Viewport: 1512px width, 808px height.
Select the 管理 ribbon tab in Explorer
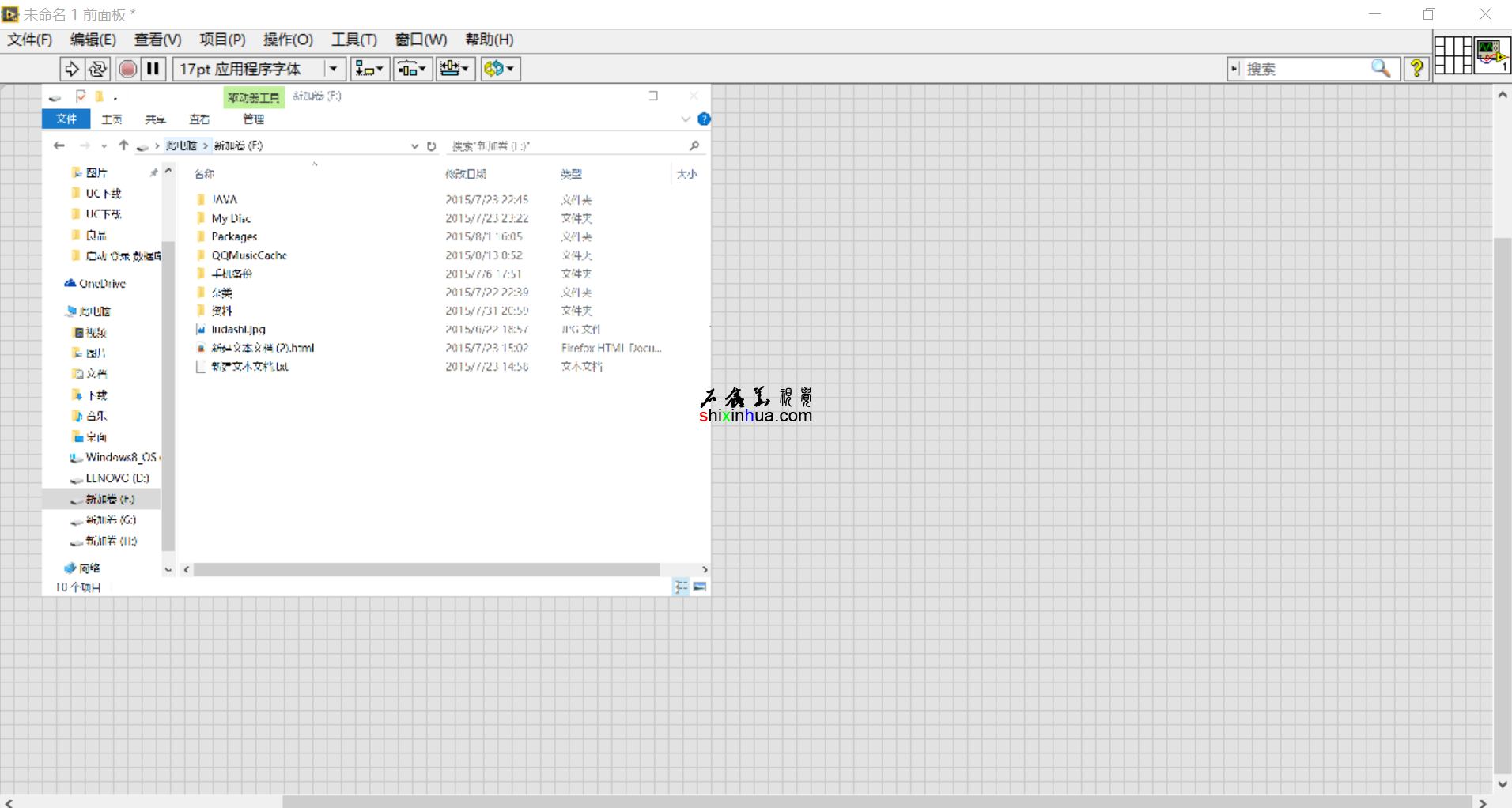tap(253, 119)
